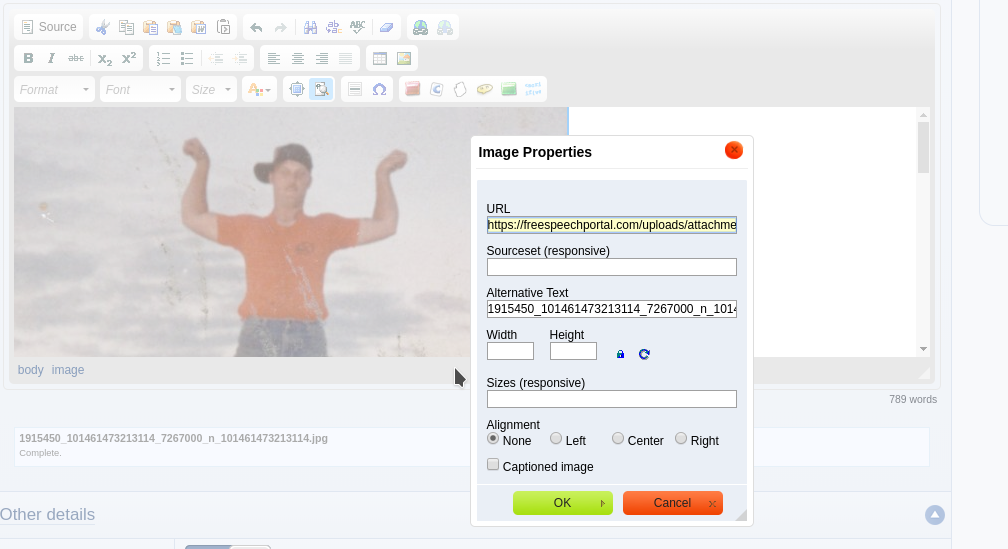Viewport: 1008px width, 549px height.
Task: Click the Bold formatting icon
Action: point(28,58)
